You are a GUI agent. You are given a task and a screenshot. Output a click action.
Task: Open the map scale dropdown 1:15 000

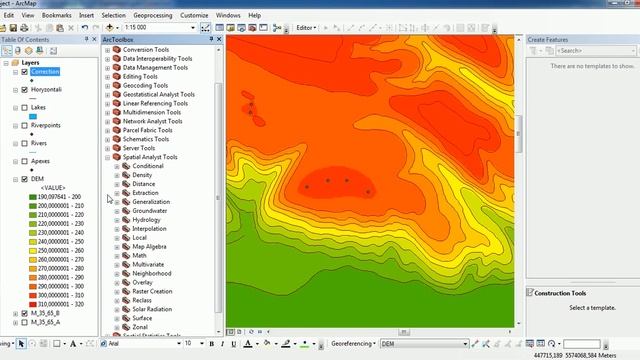click(x=193, y=28)
